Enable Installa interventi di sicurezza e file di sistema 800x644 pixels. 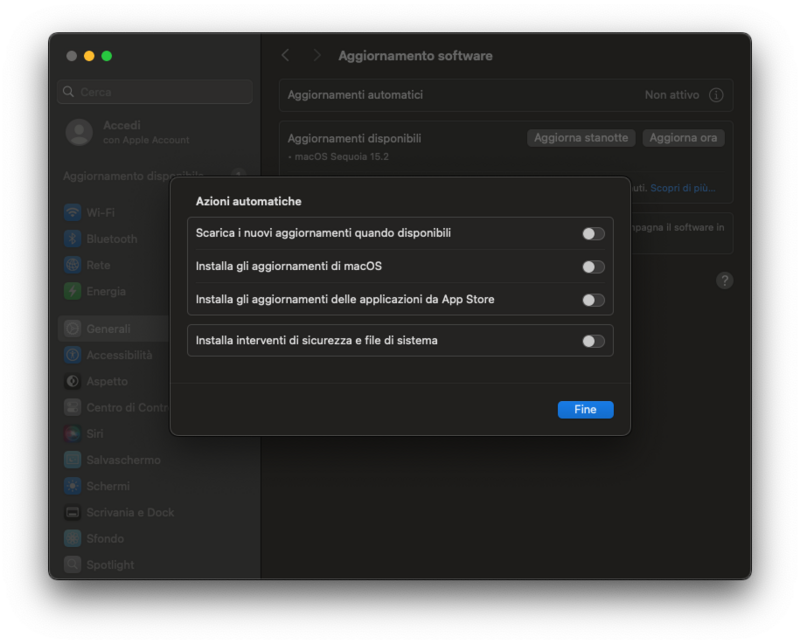[x=592, y=340]
